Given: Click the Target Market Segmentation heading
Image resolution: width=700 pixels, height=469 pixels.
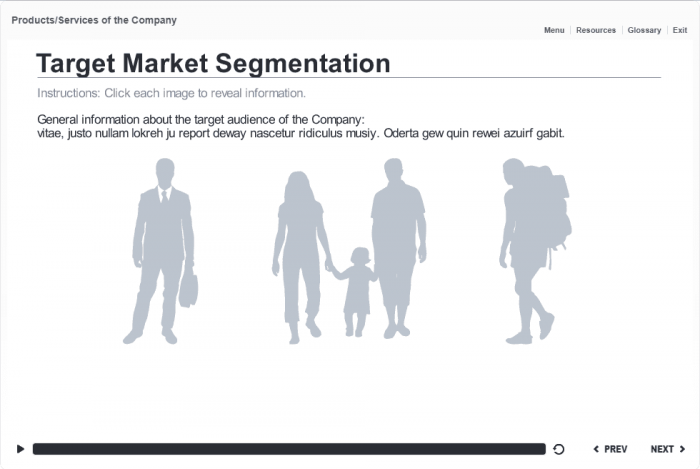Looking at the screenshot, I should click(213, 63).
